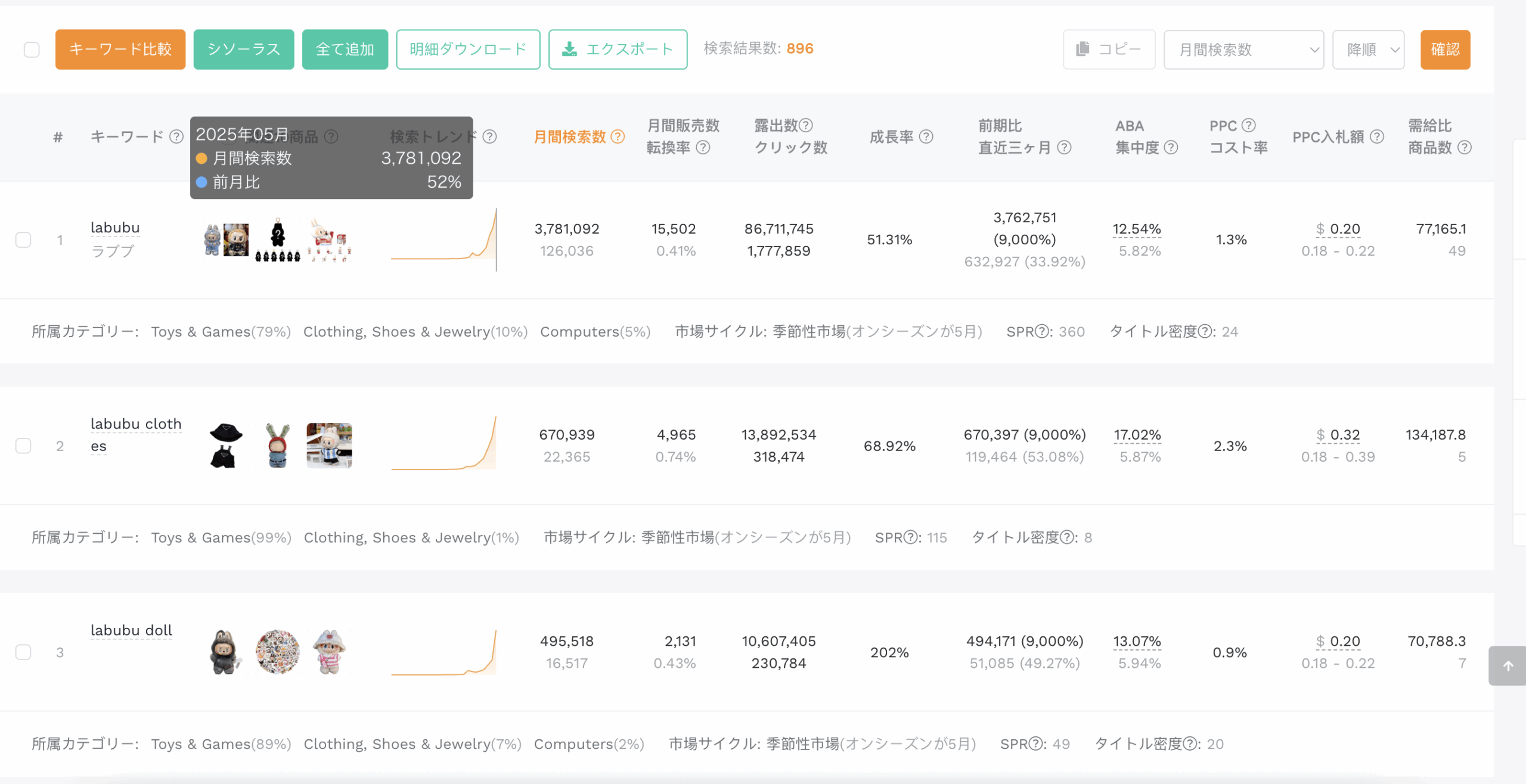Open the labubu clothes keyword link
Viewport: 1526px width, 784px height.
pyautogui.click(x=136, y=435)
